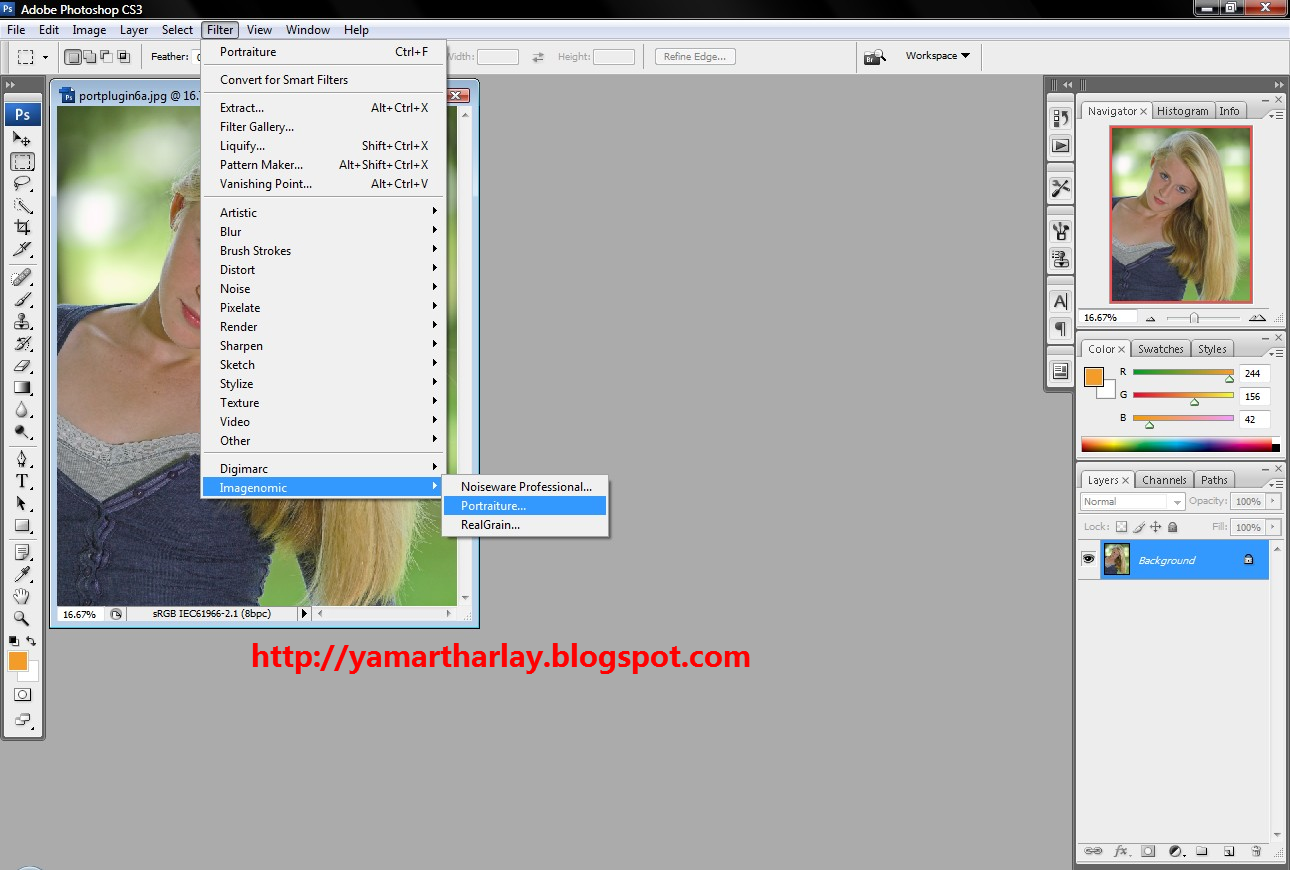Enable Add to selection mode
Viewport: 1290px width, 870px height.
90,57
